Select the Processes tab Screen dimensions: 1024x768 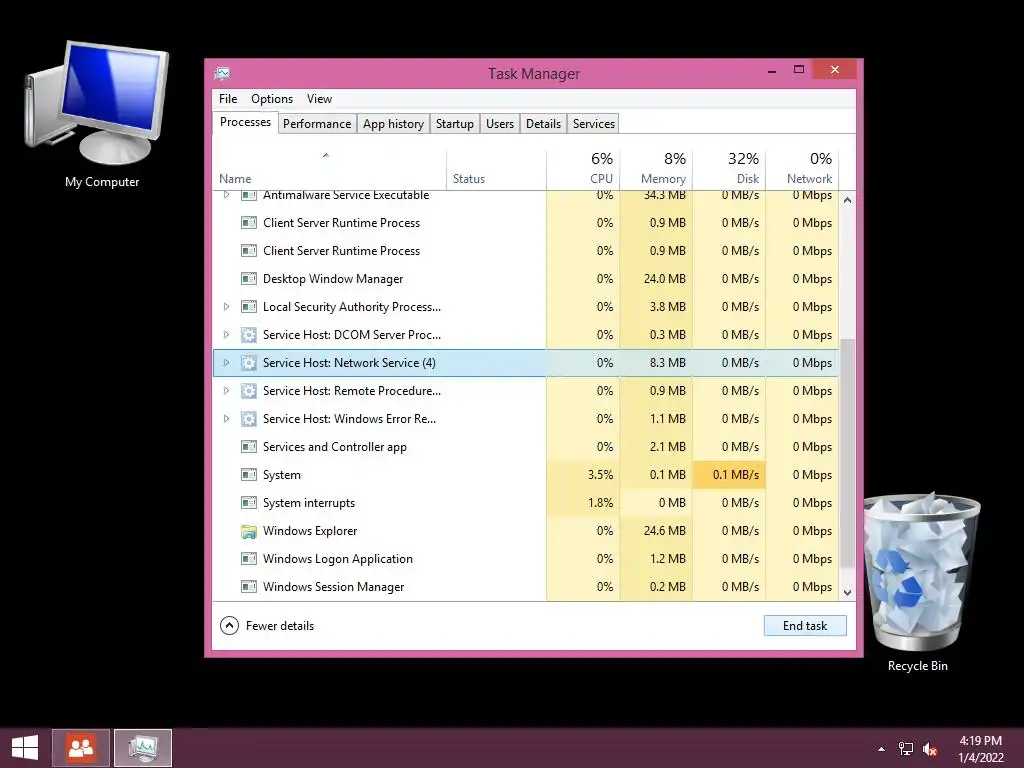245,122
